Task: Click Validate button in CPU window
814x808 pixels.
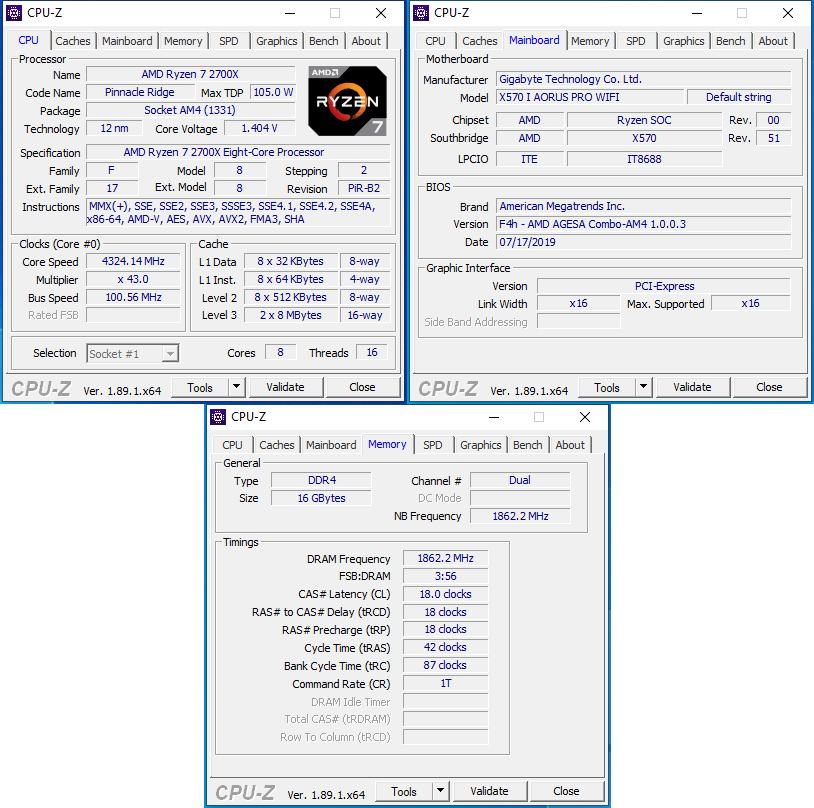Action: pyautogui.click(x=285, y=387)
